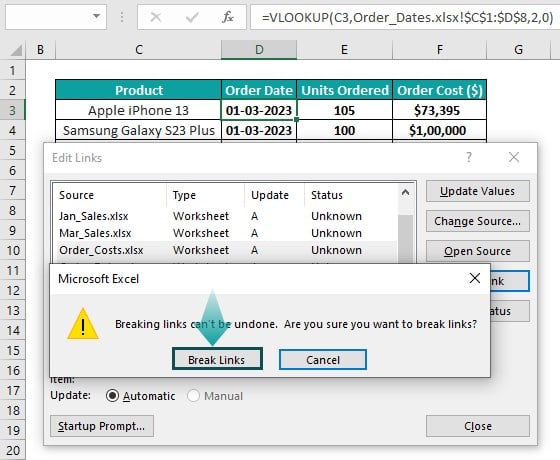Click the Order Cost ($) header cell
This screenshot has height=460, width=560.
(440, 90)
